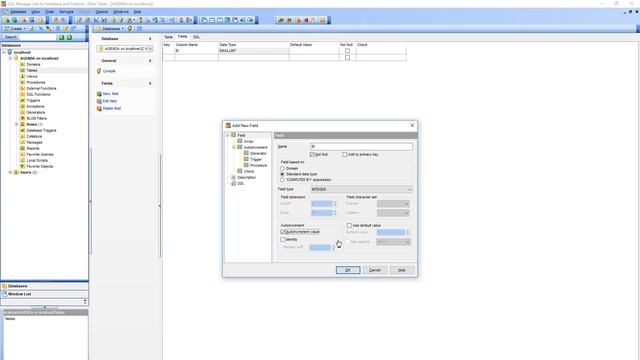Click the BLOB Filters node icon
The width and height of the screenshot is (640, 360).
coord(23,118)
